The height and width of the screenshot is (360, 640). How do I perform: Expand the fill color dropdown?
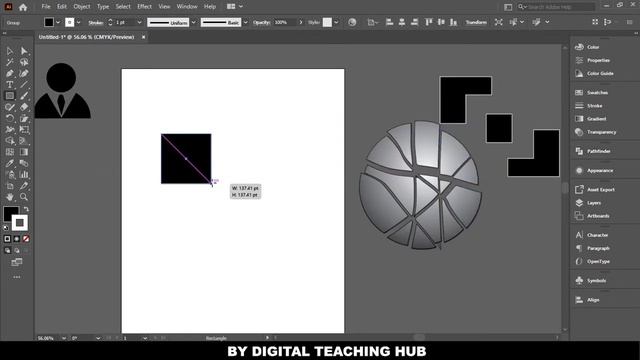(58, 23)
